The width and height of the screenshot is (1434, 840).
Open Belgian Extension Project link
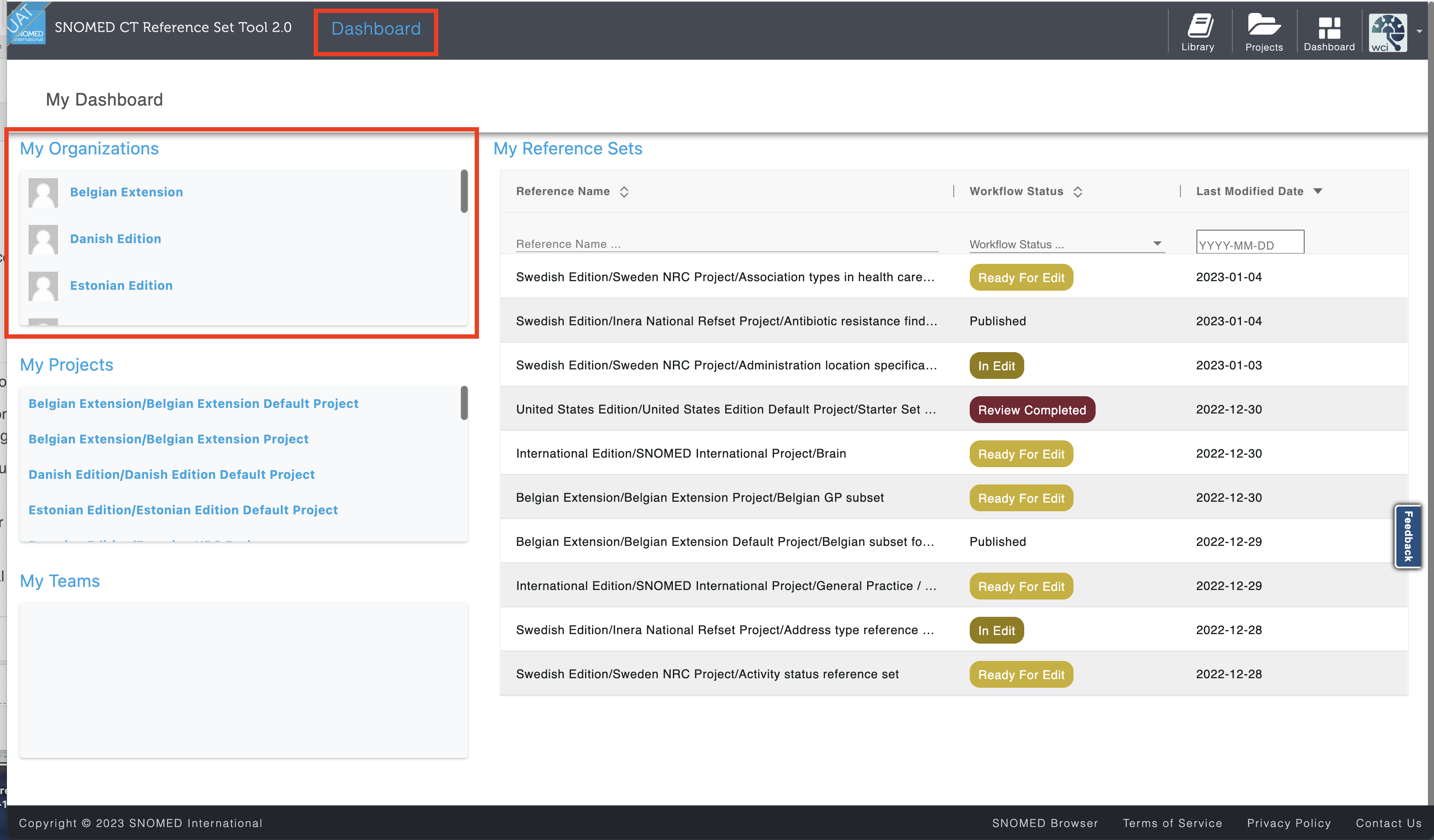(x=168, y=439)
